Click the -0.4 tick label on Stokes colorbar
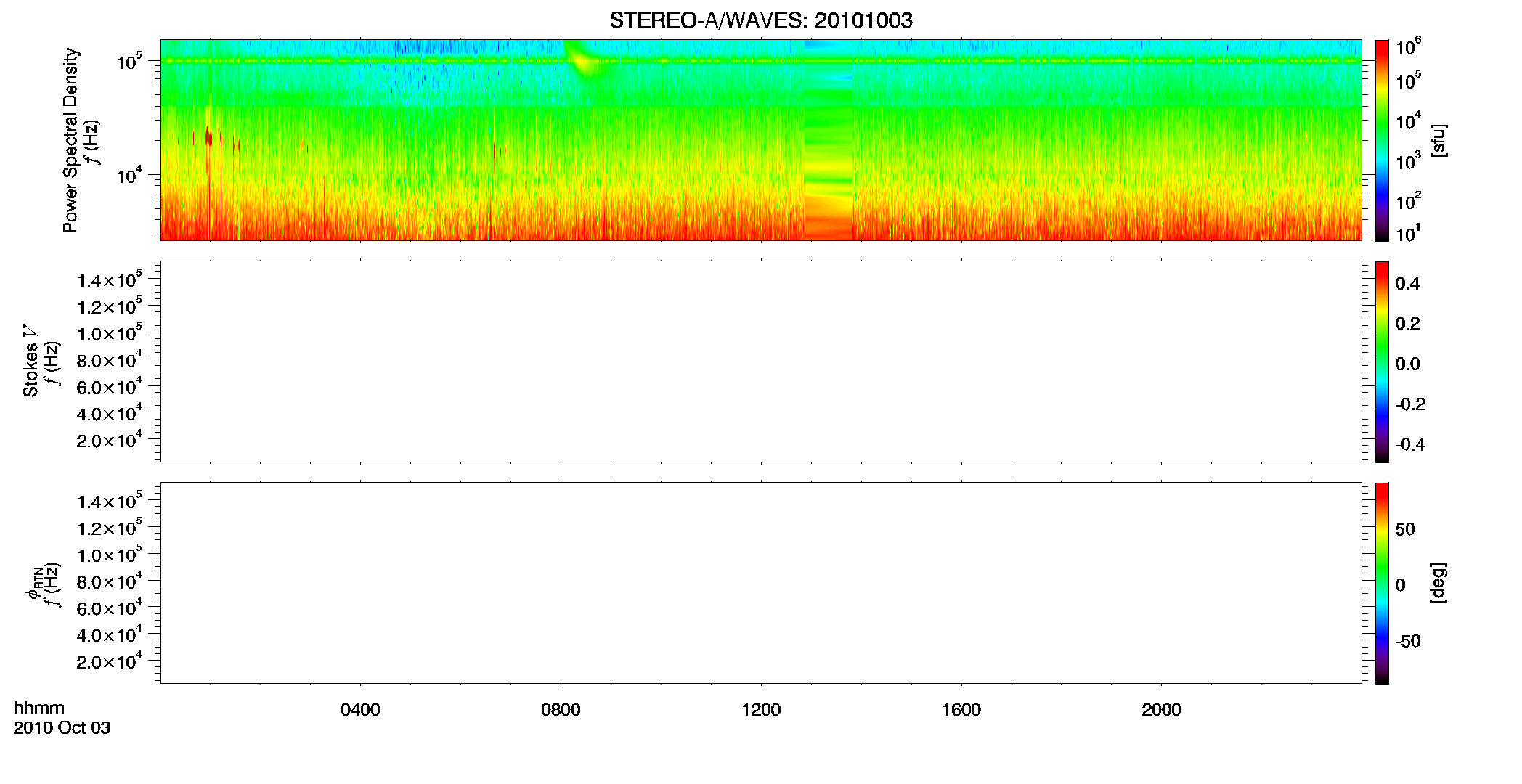 click(x=1410, y=444)
